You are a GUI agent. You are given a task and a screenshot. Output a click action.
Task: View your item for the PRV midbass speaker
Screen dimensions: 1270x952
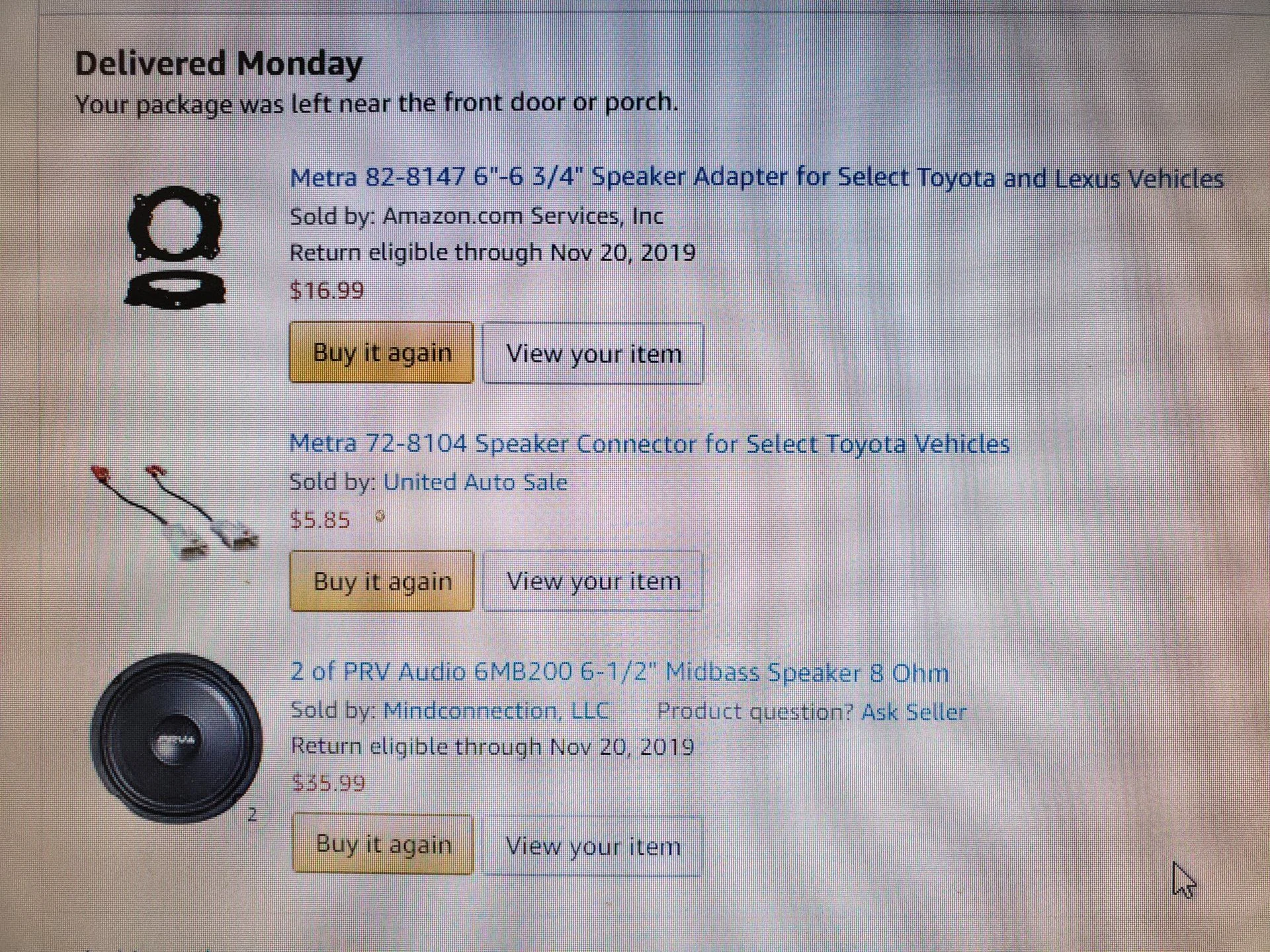pos(593,846)
